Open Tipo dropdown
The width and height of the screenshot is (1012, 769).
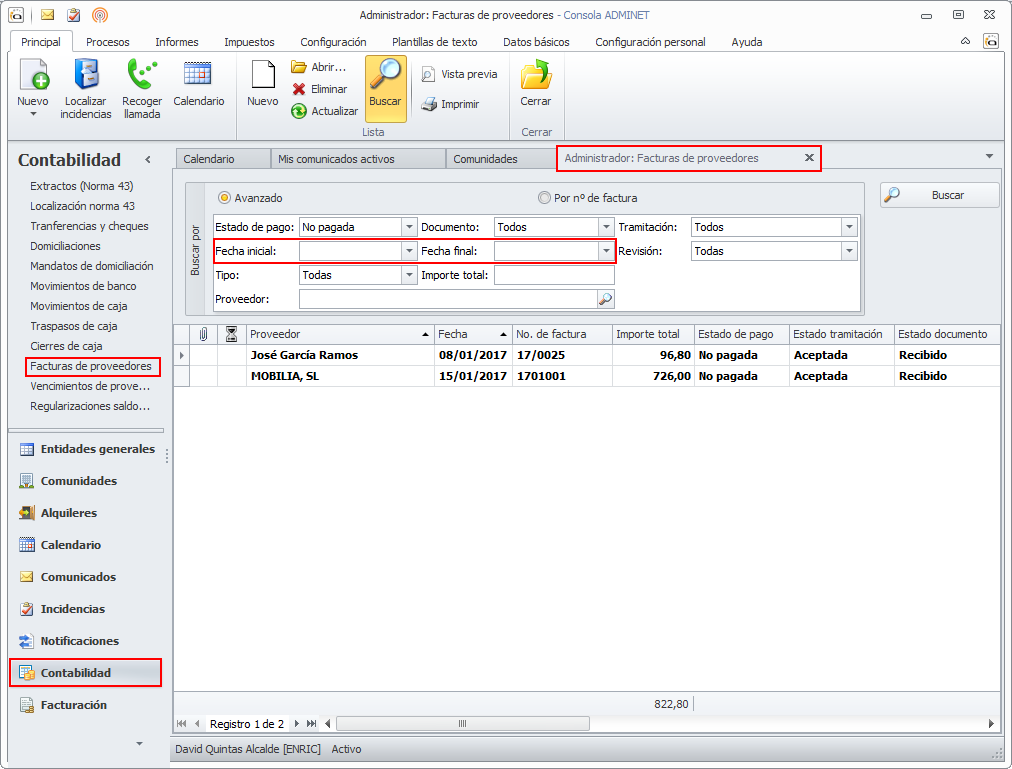pos(409,275)
